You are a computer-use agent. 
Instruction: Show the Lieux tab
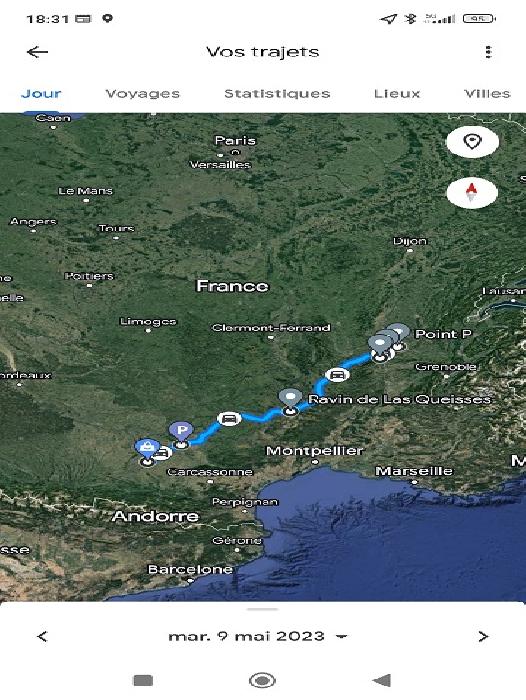(x=397, y=94)
